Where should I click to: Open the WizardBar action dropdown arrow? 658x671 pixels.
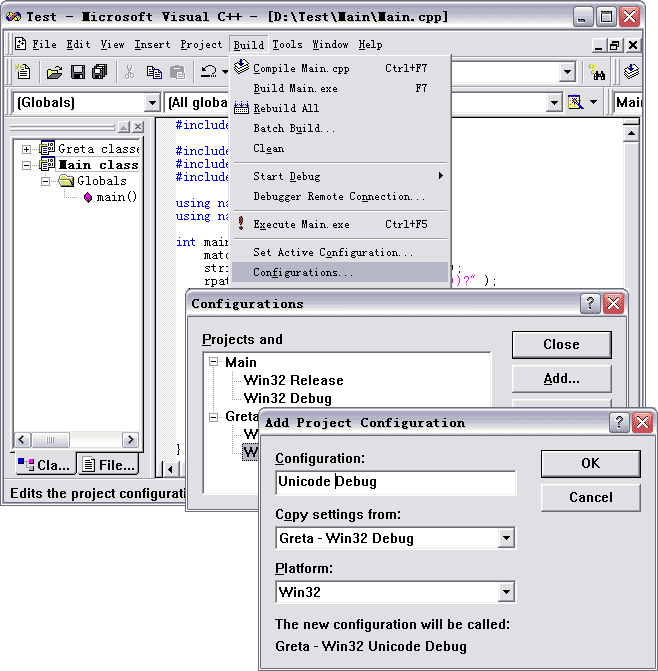(593, 102)
